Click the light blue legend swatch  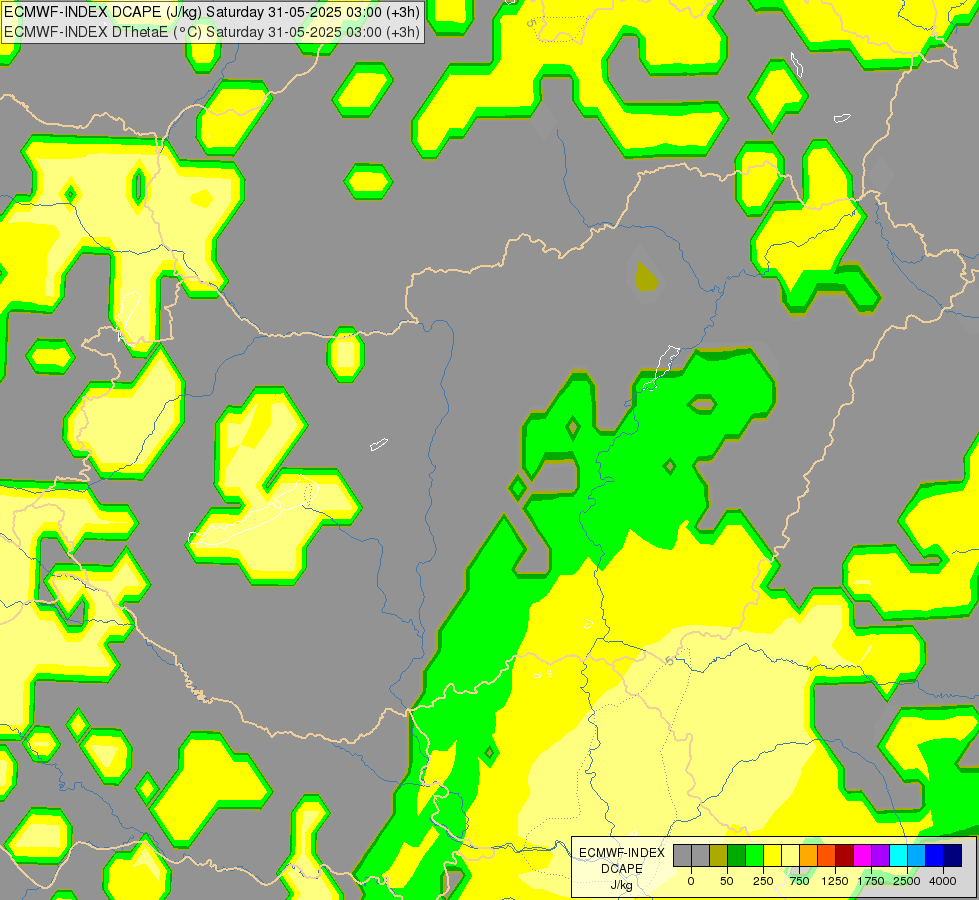(x=916, y=855)
